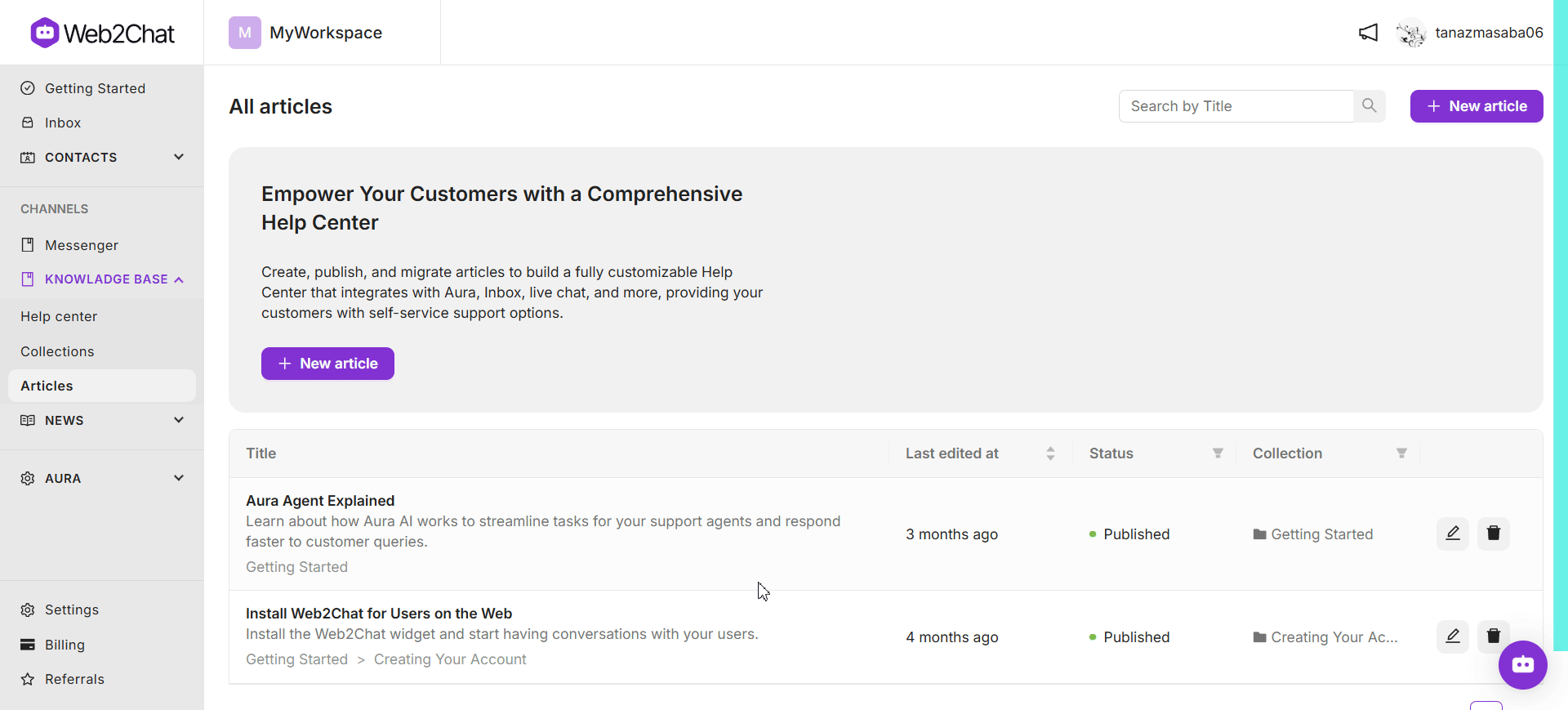Edit the Aura Agent Explained article
Screen dimensions: 1568x710
1453,534
